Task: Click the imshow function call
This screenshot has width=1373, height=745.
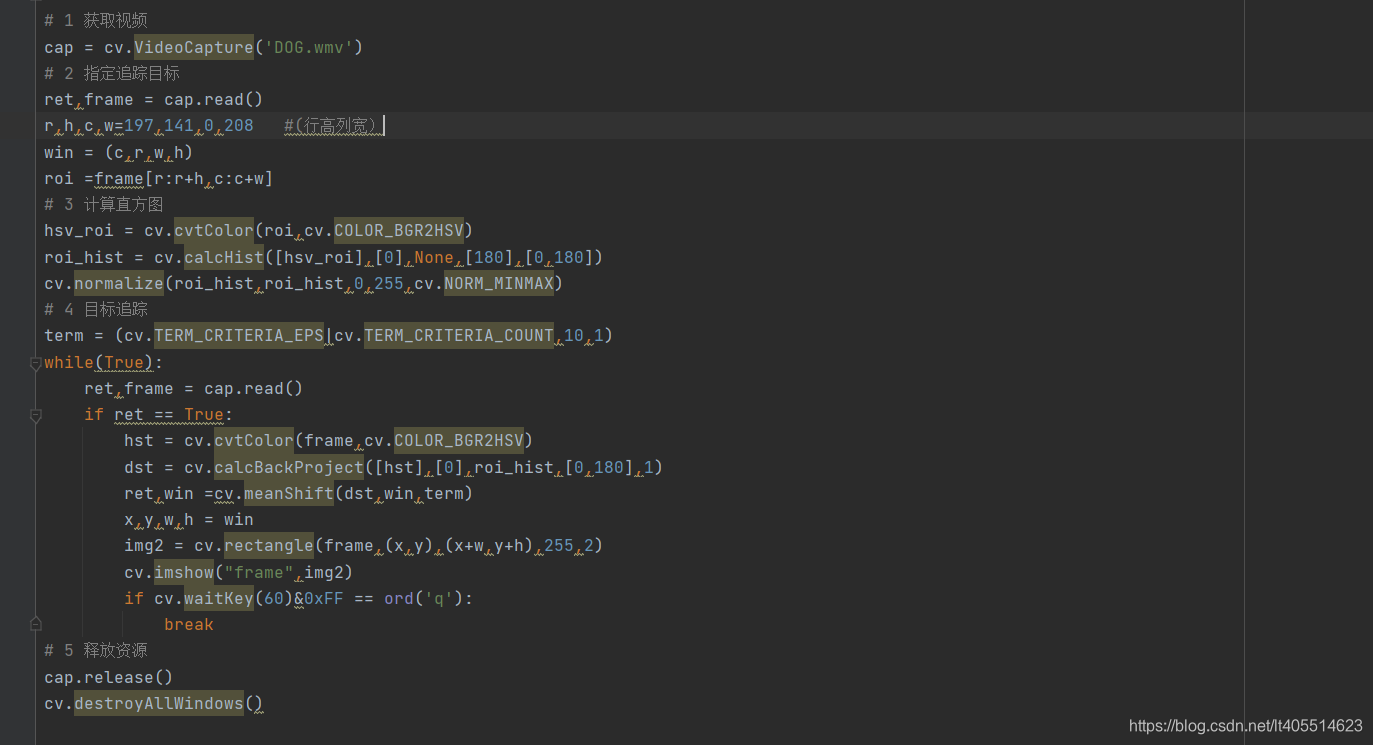Action: (184, 572)
